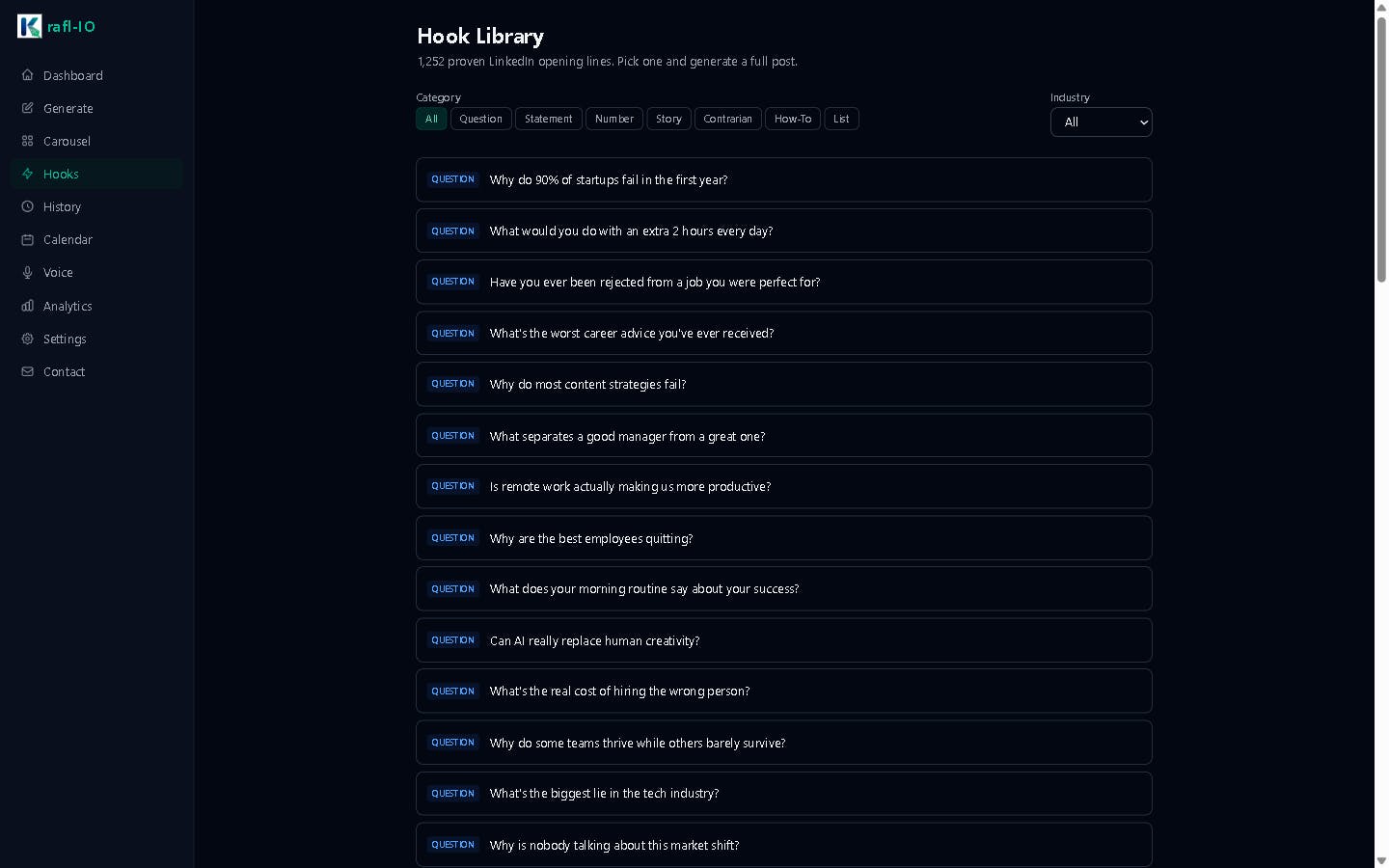
Task: Pick hook about being rejected from a job
Action: pyautogui.click(x=783, y=282)
